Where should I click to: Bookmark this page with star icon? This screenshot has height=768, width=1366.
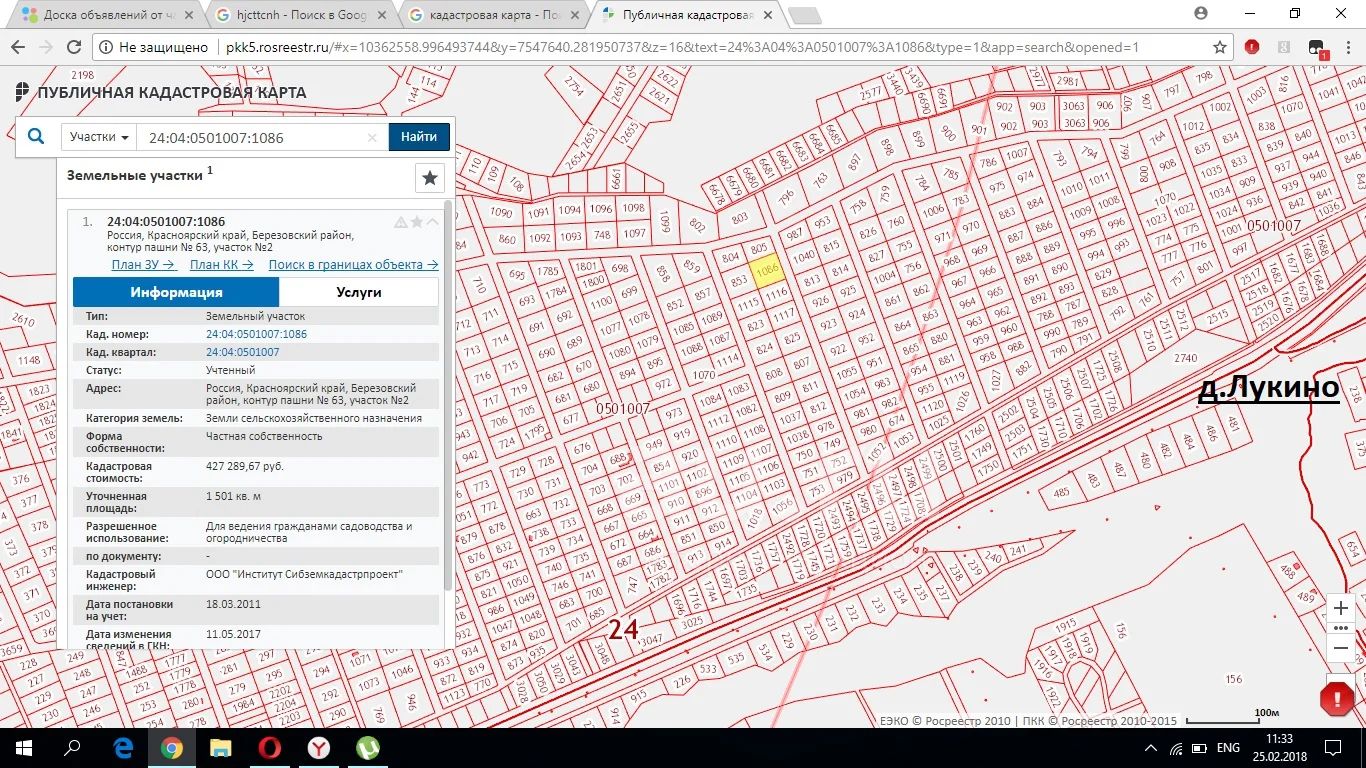tap(1219, 47)
